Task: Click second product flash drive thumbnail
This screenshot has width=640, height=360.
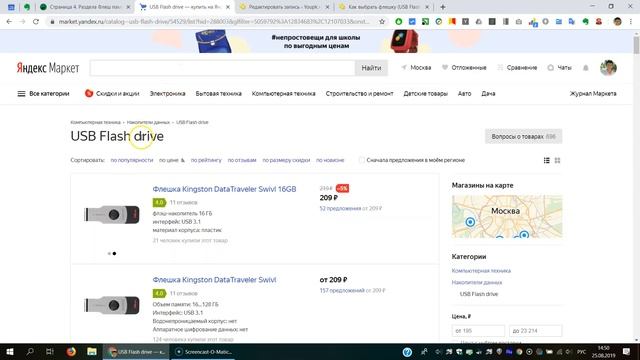Action: click(112, 305)
